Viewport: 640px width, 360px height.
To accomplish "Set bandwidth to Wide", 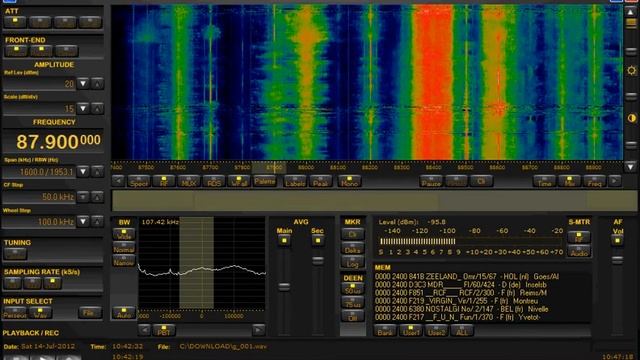I will click(124, 234).
